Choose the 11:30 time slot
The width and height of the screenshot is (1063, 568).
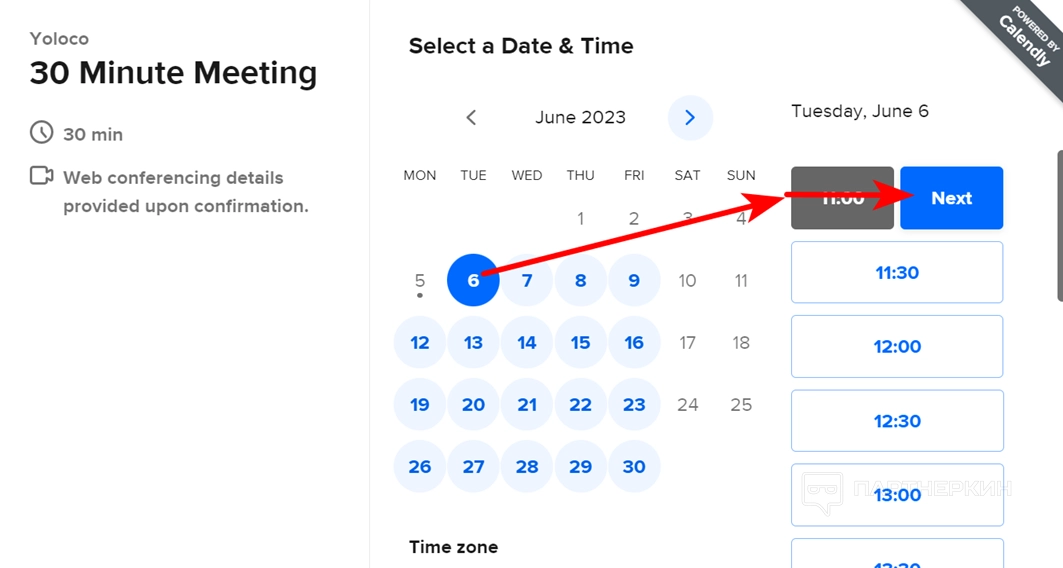pyautogui.click(x=896, y=272)
